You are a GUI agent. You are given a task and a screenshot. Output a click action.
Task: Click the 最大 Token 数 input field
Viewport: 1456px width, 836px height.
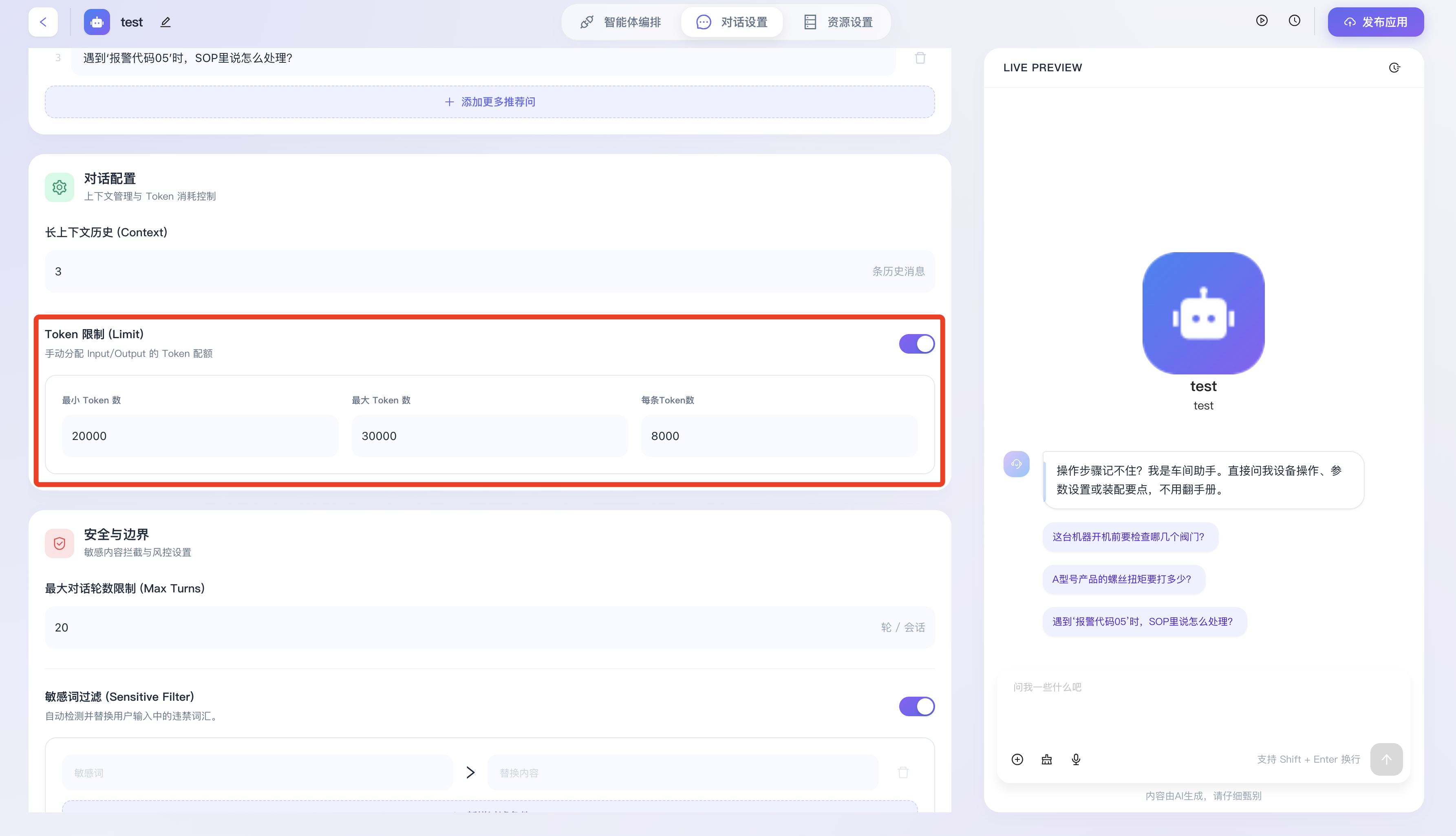coord(490,436)
